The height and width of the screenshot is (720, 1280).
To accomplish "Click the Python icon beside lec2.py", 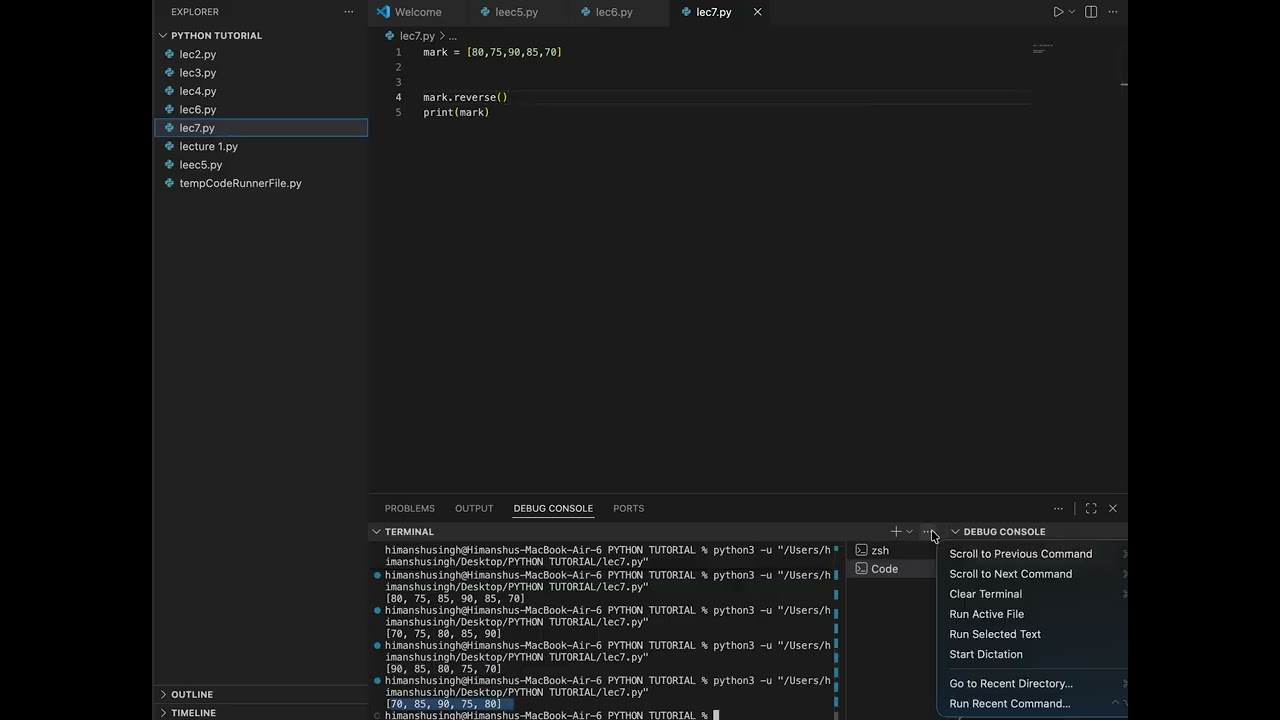I will [169, 54].
